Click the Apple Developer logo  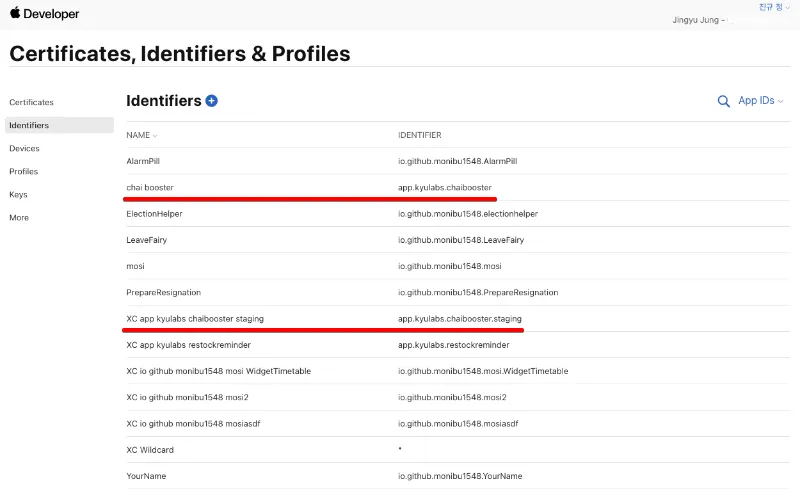44,14
